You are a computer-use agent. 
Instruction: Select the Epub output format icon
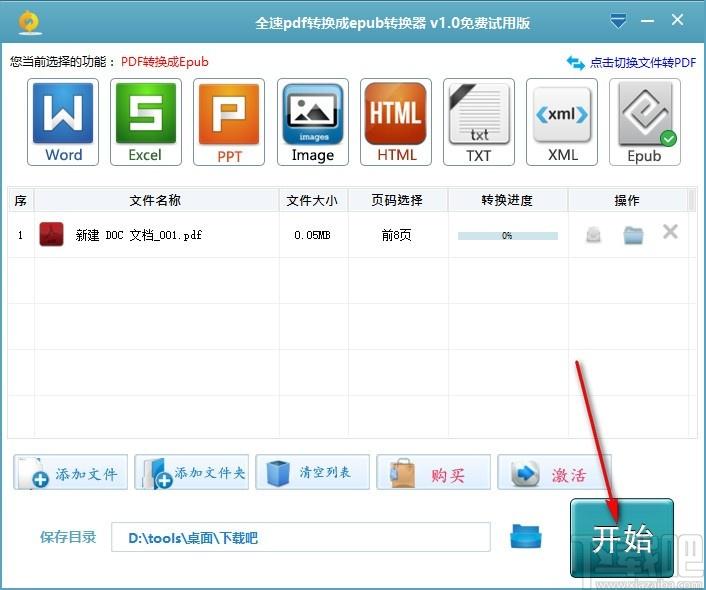pyautogui.click(x=645, y=122)
